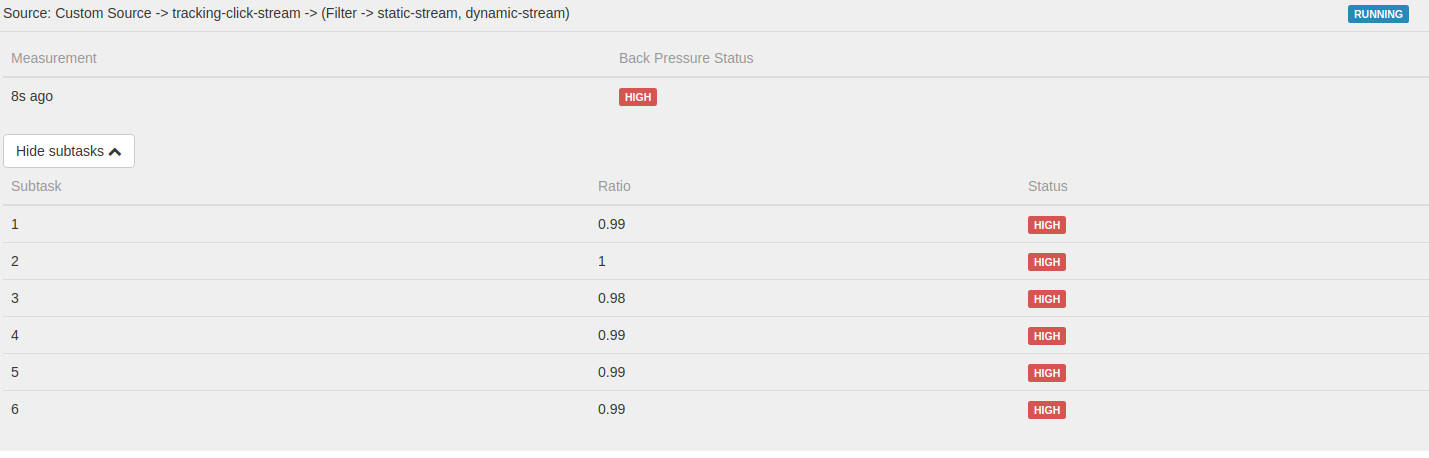Screen dimensions: 1429x458
Task: Click the '8s ago' measurement value
Action: click(x=32, y=96)
